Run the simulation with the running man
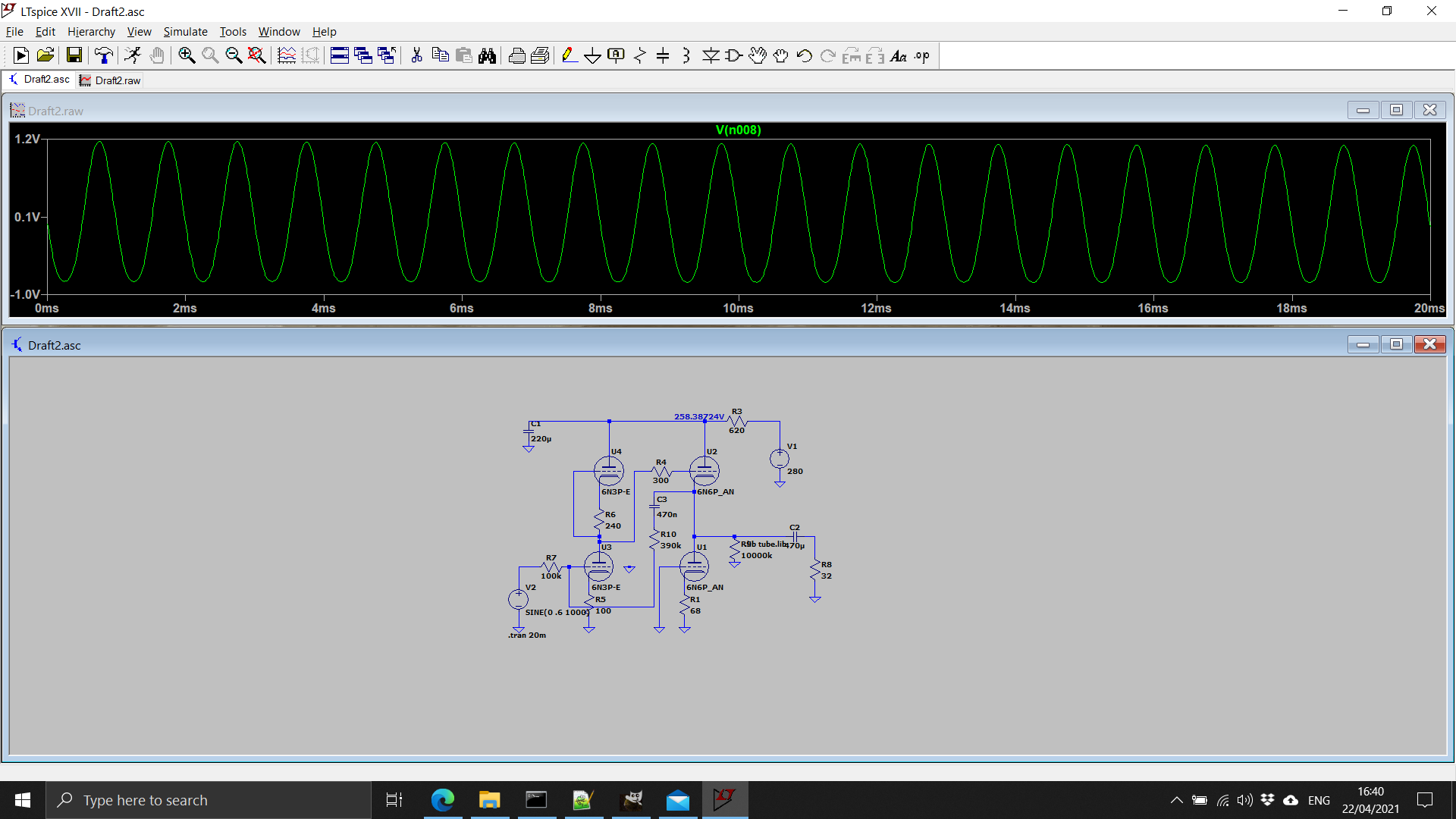 pos(133,55)
